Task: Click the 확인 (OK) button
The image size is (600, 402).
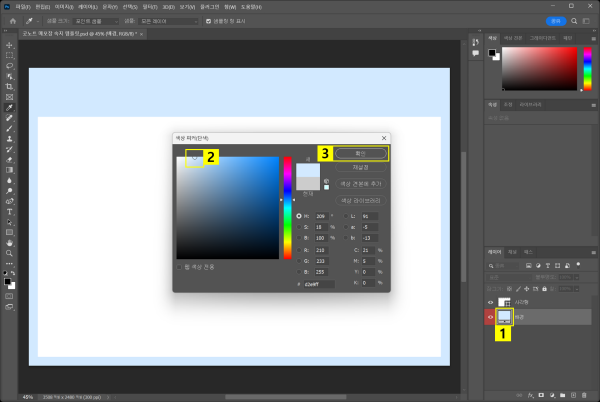Action: pos(360,154)
